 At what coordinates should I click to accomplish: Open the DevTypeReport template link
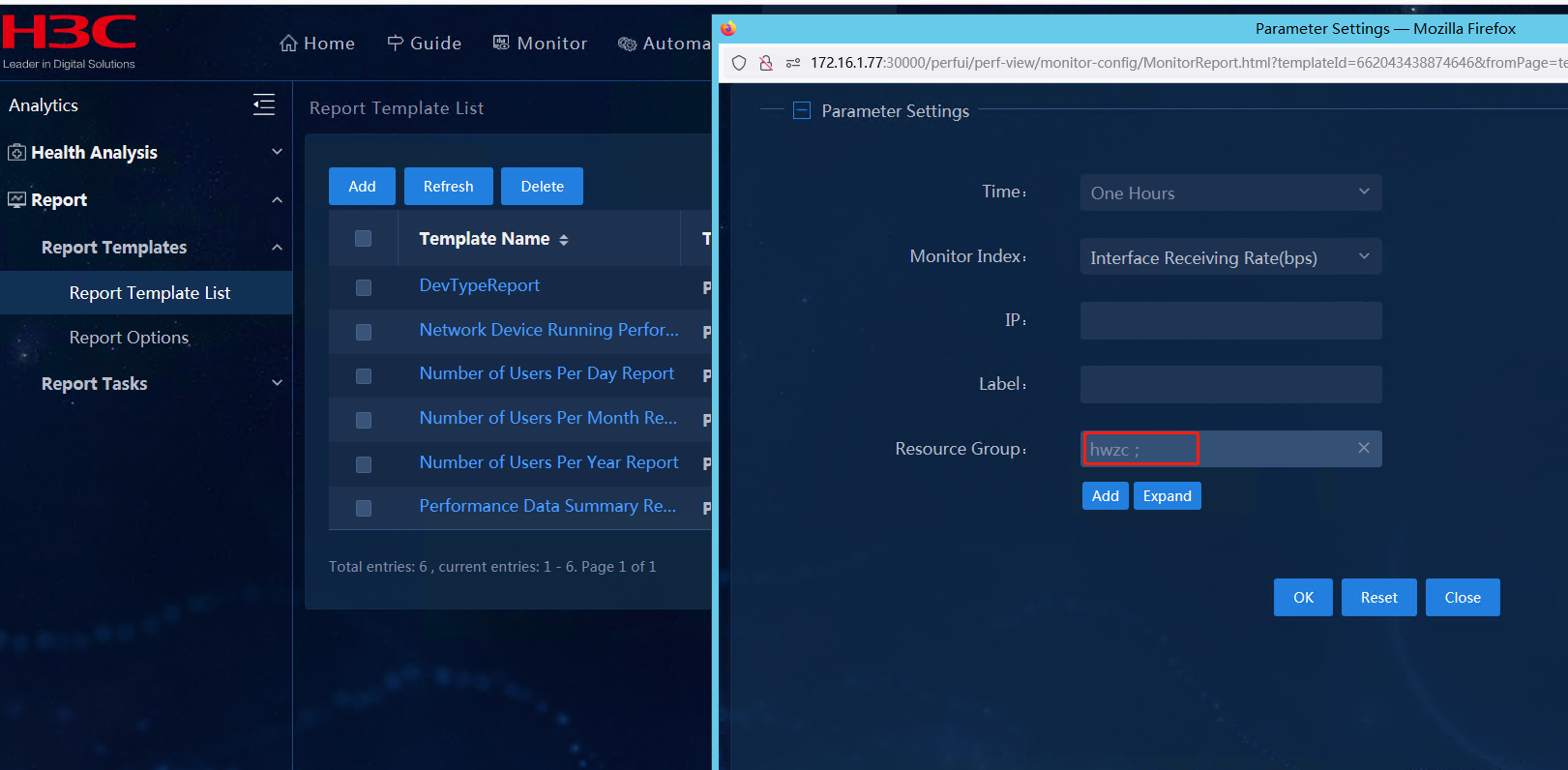(479, 285)
